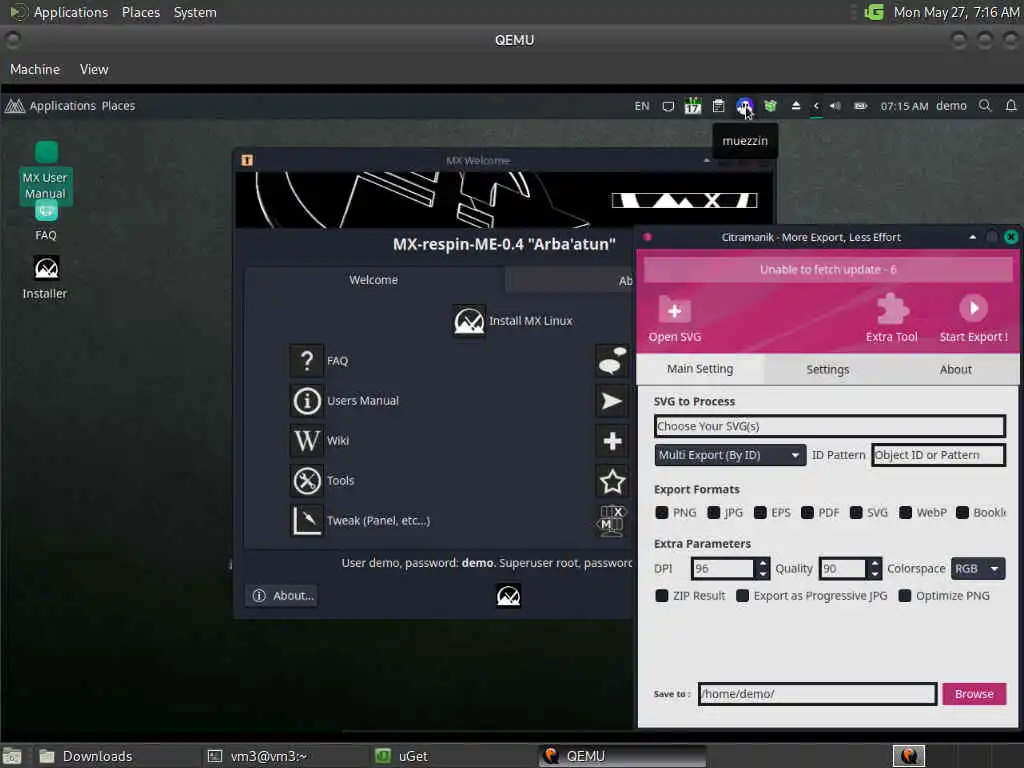Click the Browse button for save location

coord(974,694)
